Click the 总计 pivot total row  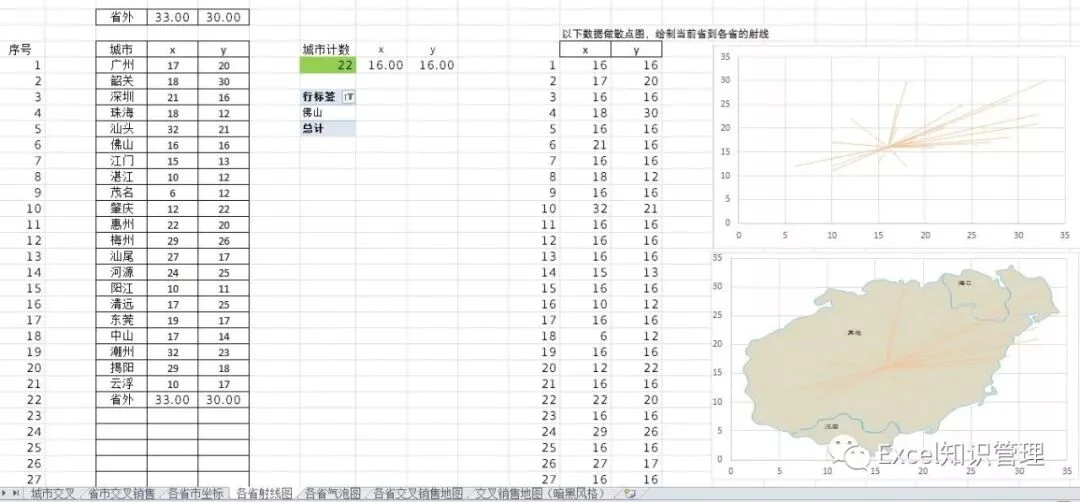point(328,128)
